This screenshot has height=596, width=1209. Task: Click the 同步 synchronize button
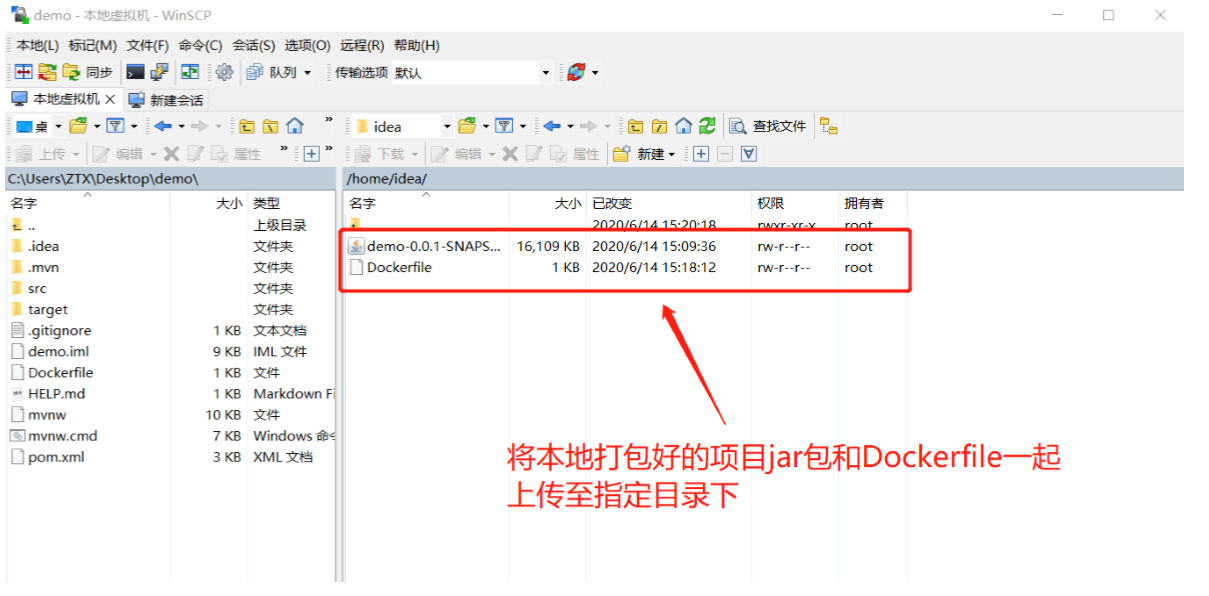click(88, 72)
